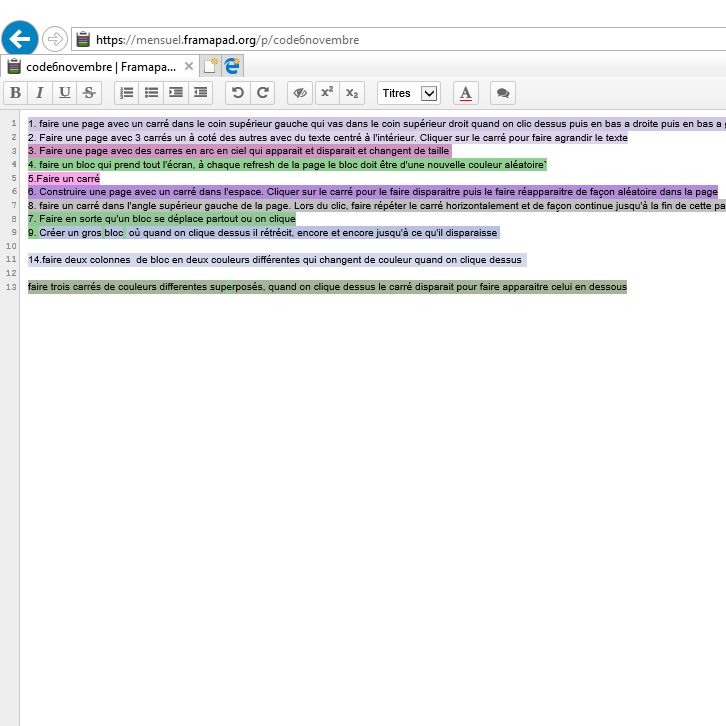Redo the last undone edit
The width and height of the screenshot is (726, 726).
click(263, 93)
